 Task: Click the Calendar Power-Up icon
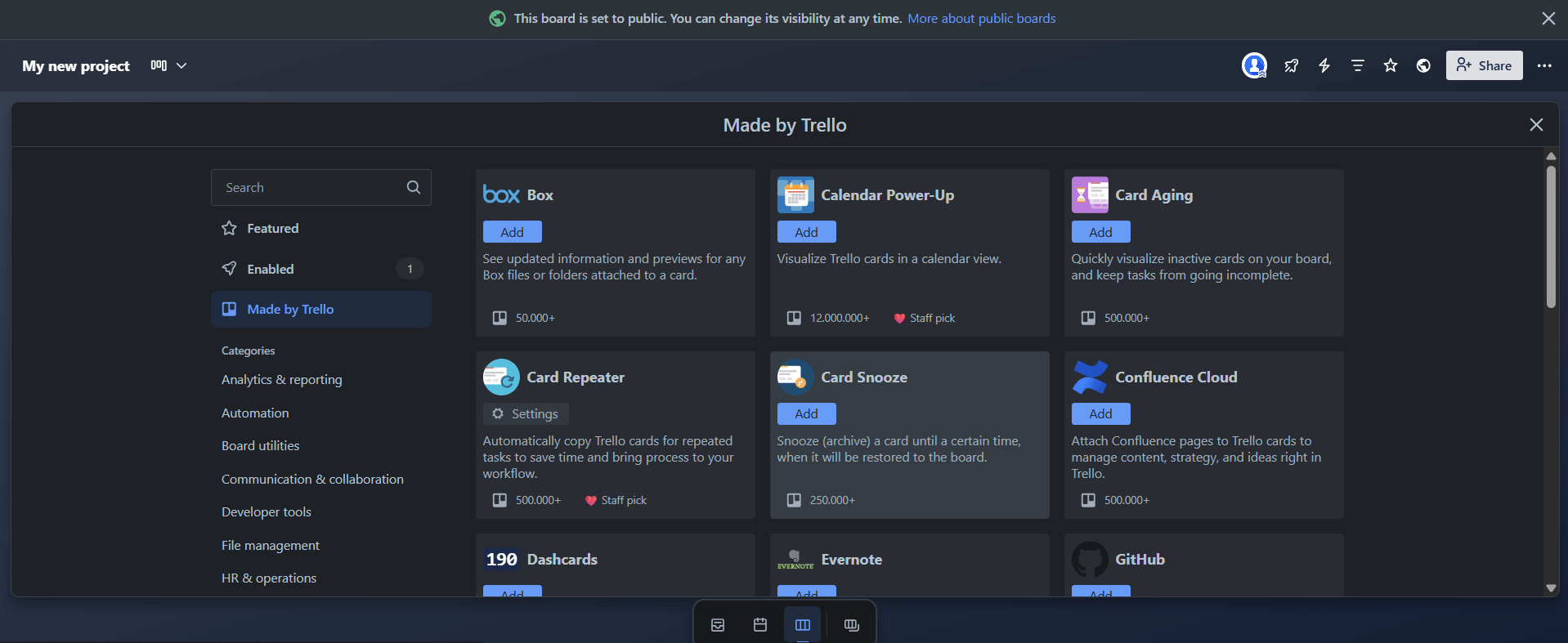pos(795,194)
